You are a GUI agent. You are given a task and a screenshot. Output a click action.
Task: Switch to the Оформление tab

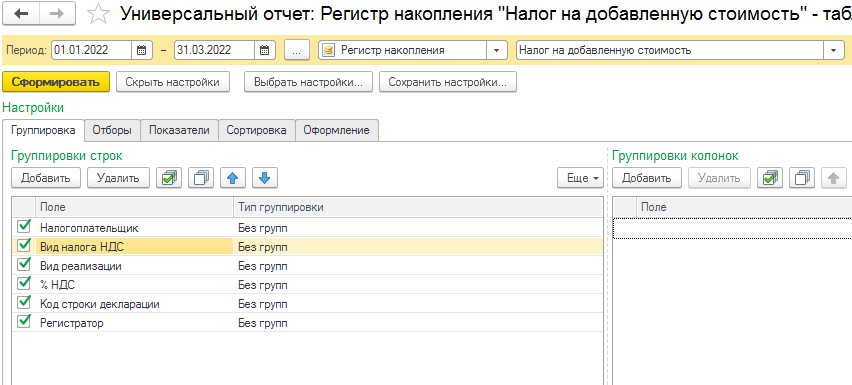tap(337, 130)
